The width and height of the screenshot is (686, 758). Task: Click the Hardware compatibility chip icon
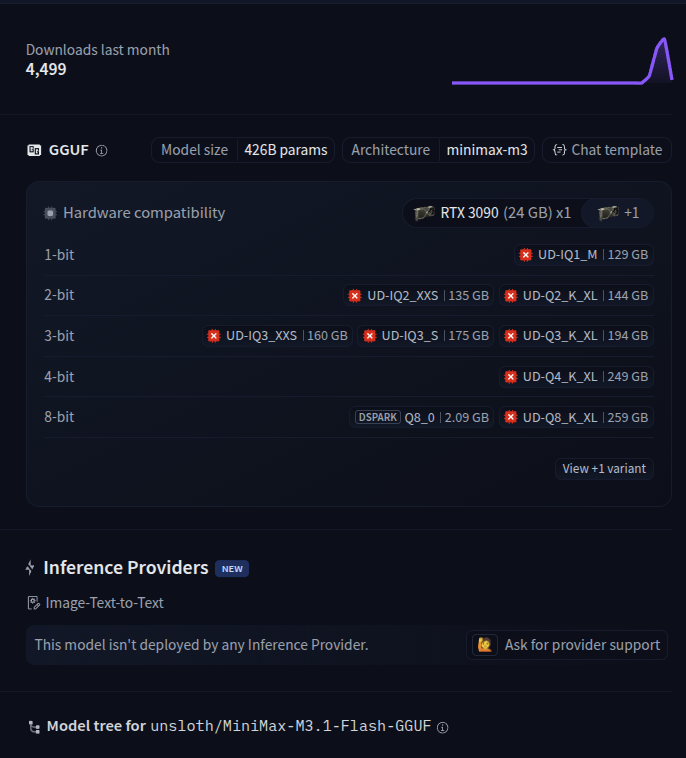click(50, 213)
